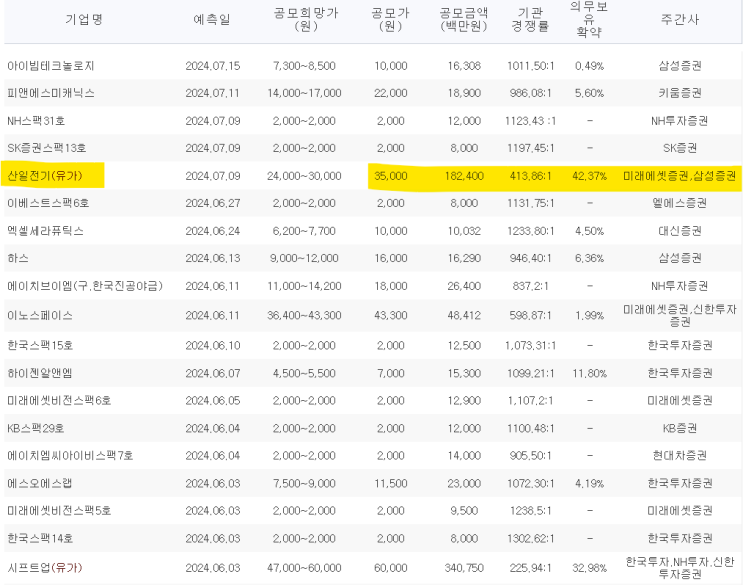Click underwriter KB증권

680,428
